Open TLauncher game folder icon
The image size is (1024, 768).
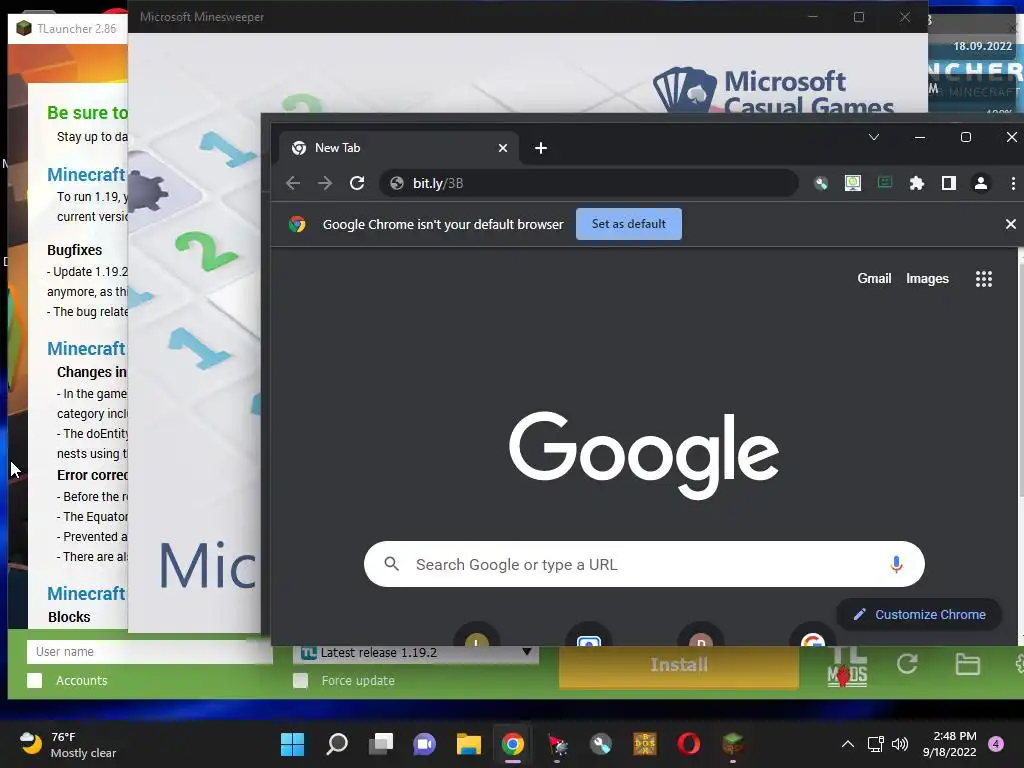point(967,664)
